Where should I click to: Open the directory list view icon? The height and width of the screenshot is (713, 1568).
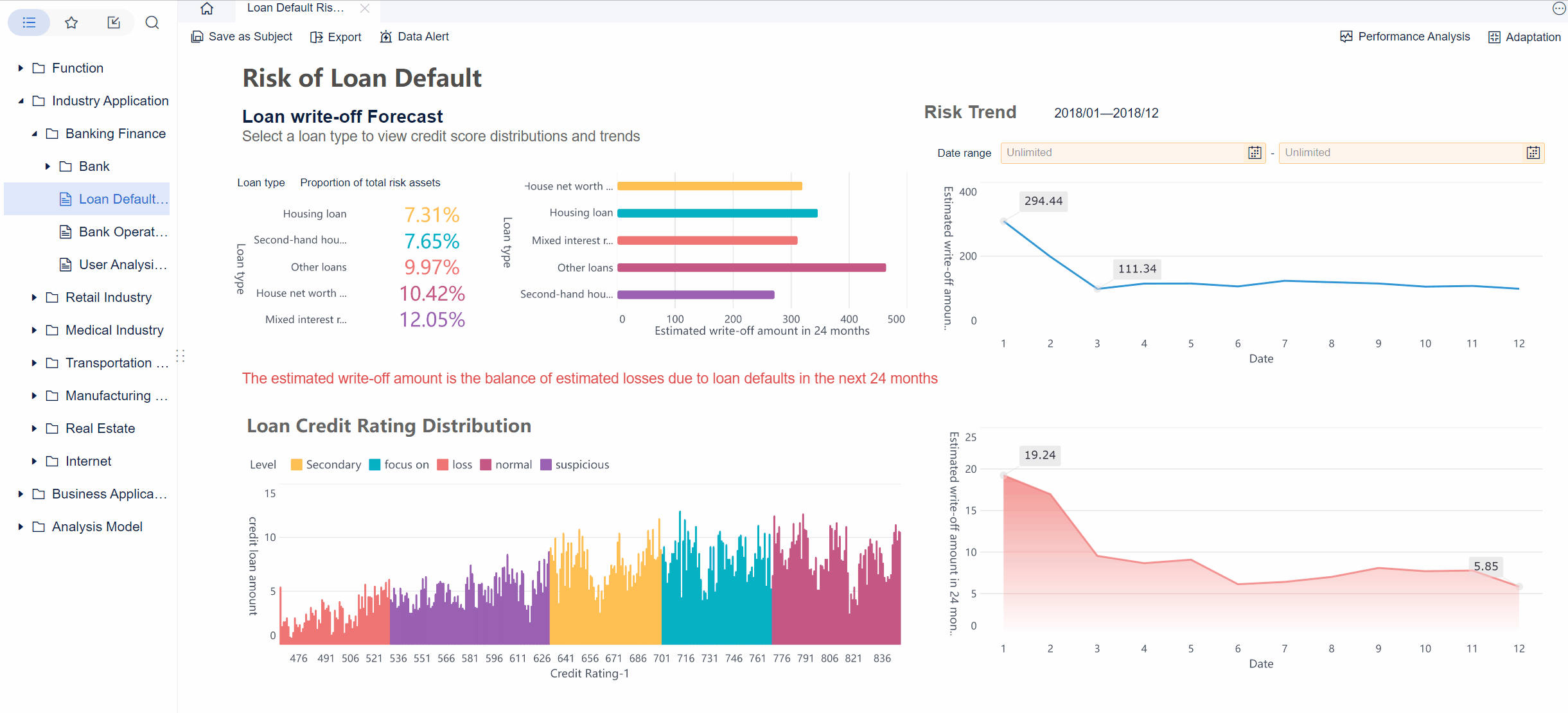pyautogui.click(x=29, y=23)
